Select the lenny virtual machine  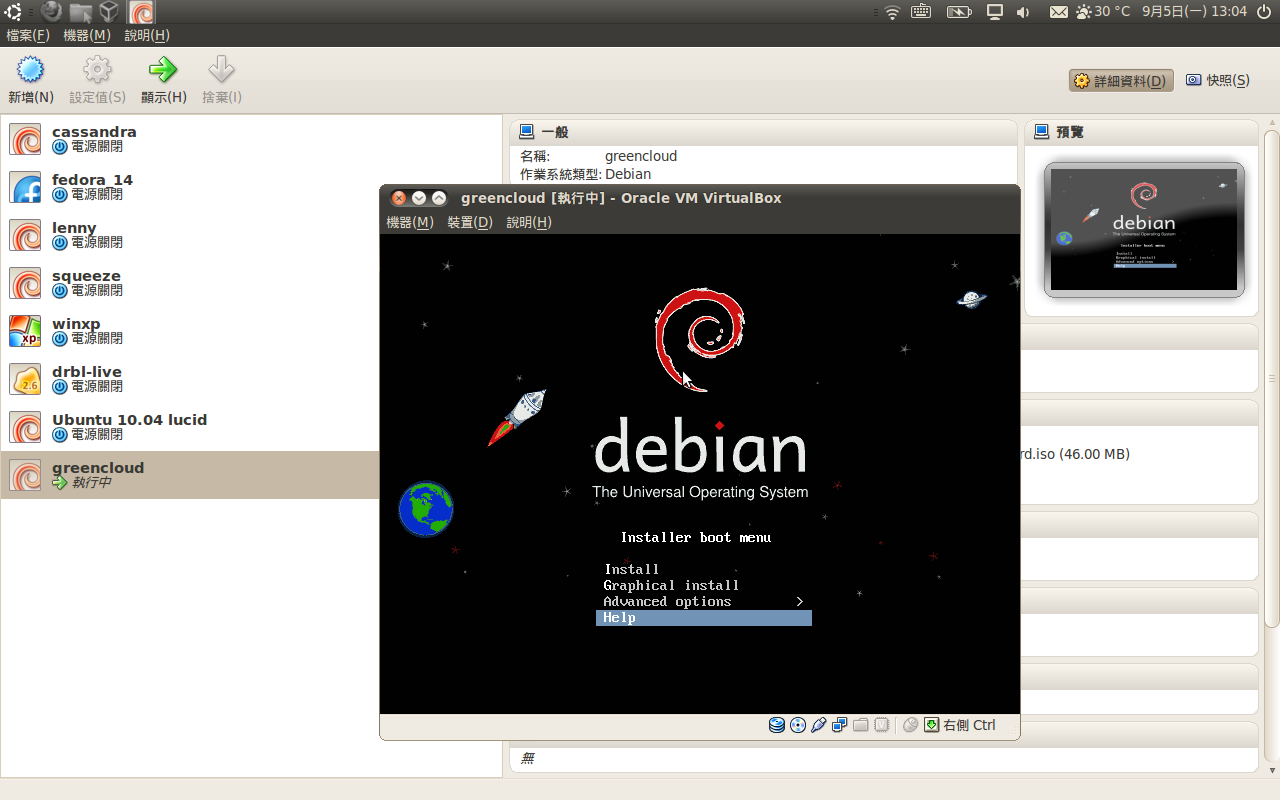[190, 235]
